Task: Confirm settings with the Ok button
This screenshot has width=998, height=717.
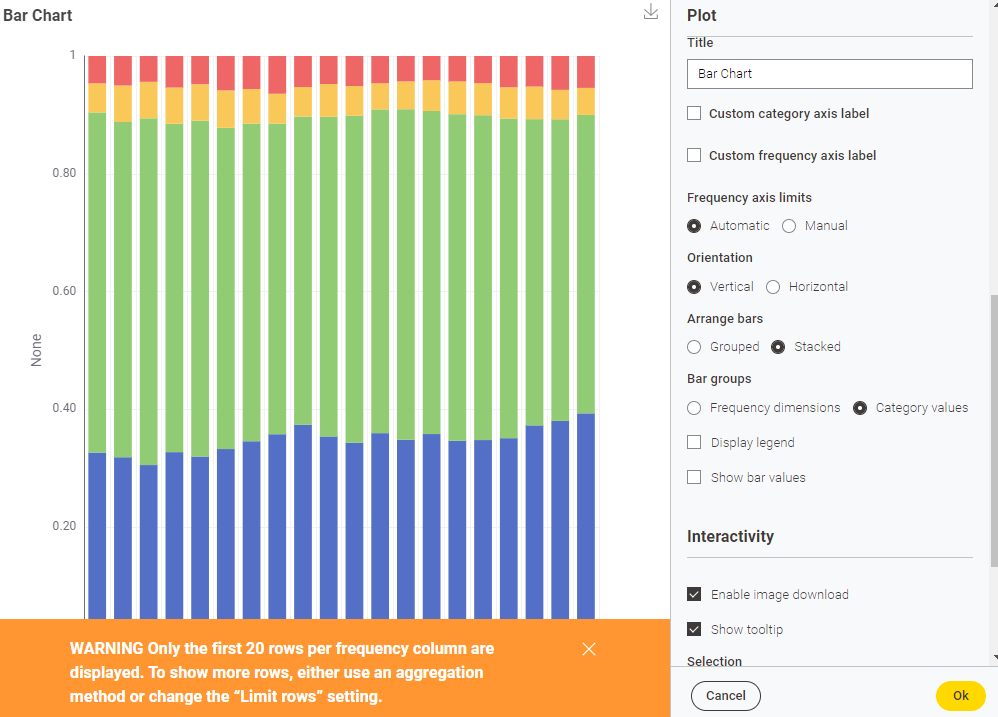Action: (x=960, y=696)
